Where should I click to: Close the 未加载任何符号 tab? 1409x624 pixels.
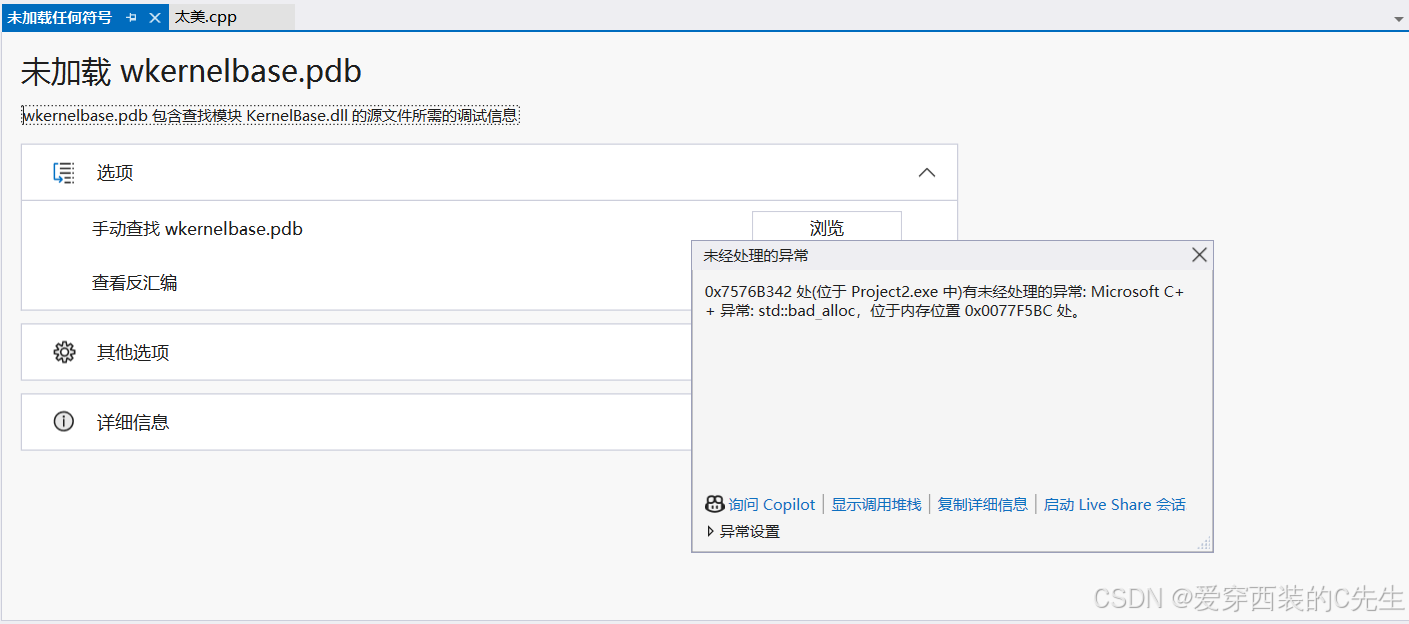tap(154, 18)
